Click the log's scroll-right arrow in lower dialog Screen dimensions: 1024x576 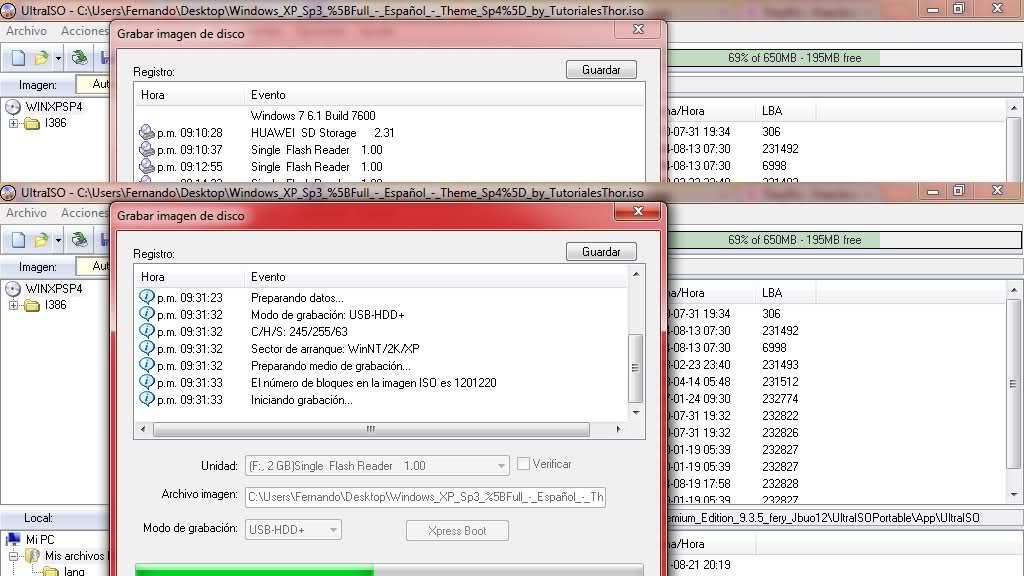pos(618,429)
